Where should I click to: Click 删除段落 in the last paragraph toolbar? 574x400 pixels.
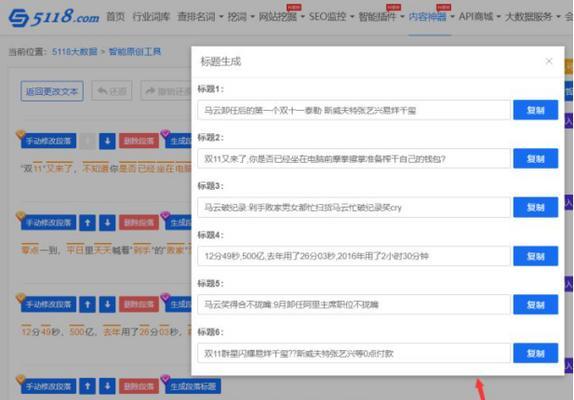tap(139, 386)
